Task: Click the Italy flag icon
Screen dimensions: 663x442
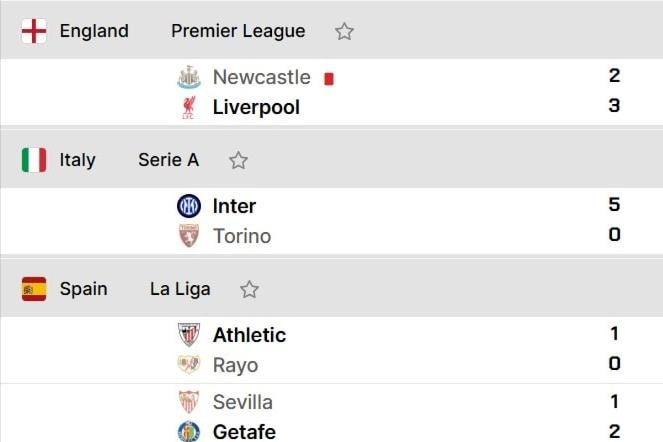Action: click(34, 160)
